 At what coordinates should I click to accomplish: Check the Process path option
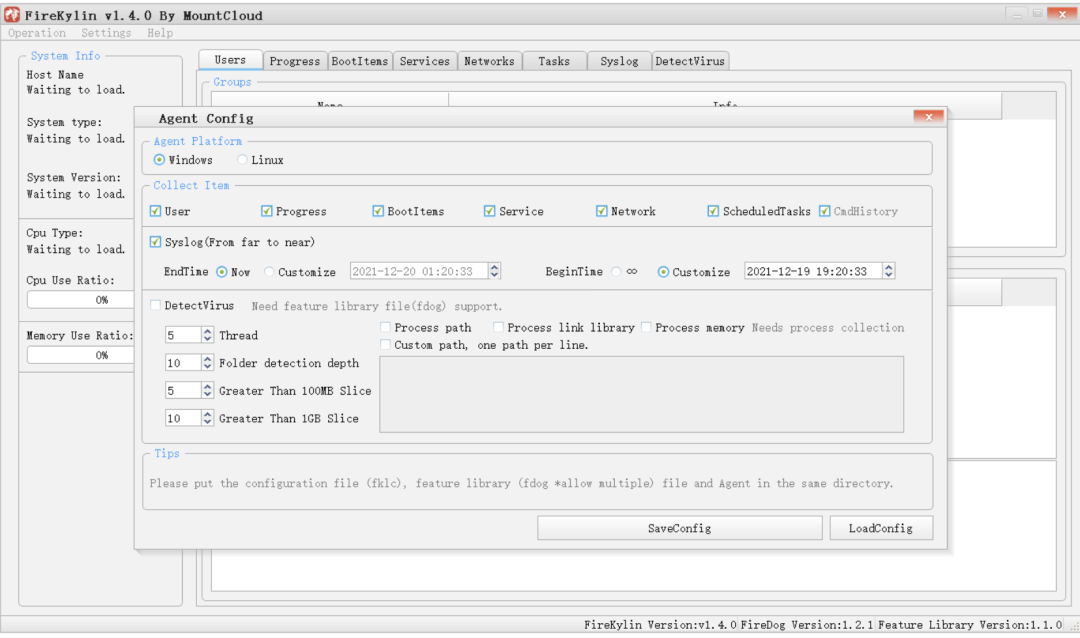point(385,327)
